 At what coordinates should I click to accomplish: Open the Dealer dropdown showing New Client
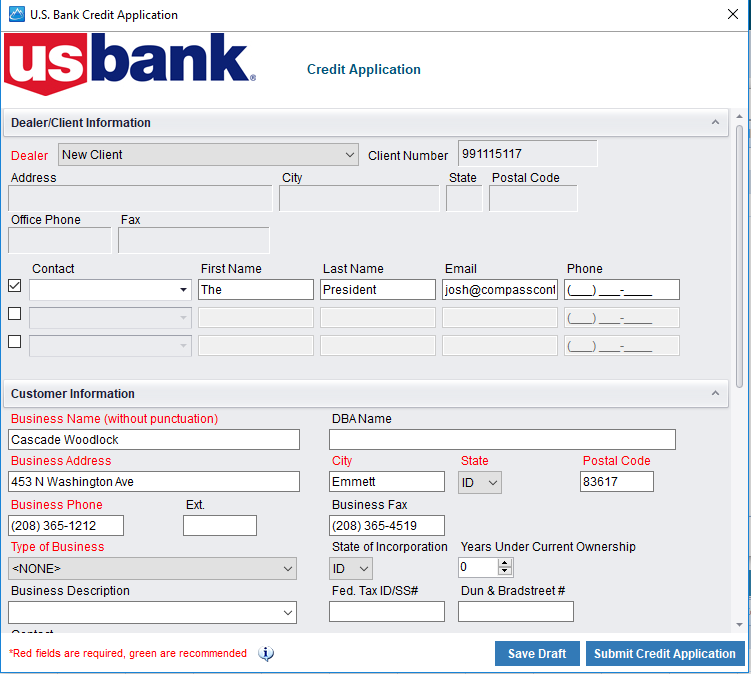click(x=208, y=155)
